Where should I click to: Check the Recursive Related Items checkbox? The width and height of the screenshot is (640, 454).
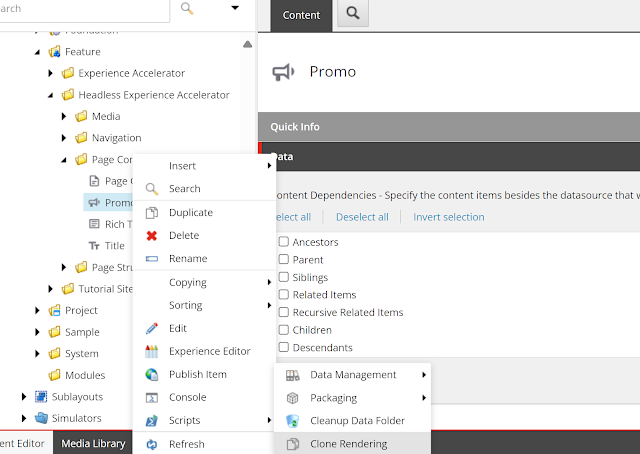pos(284,312)
